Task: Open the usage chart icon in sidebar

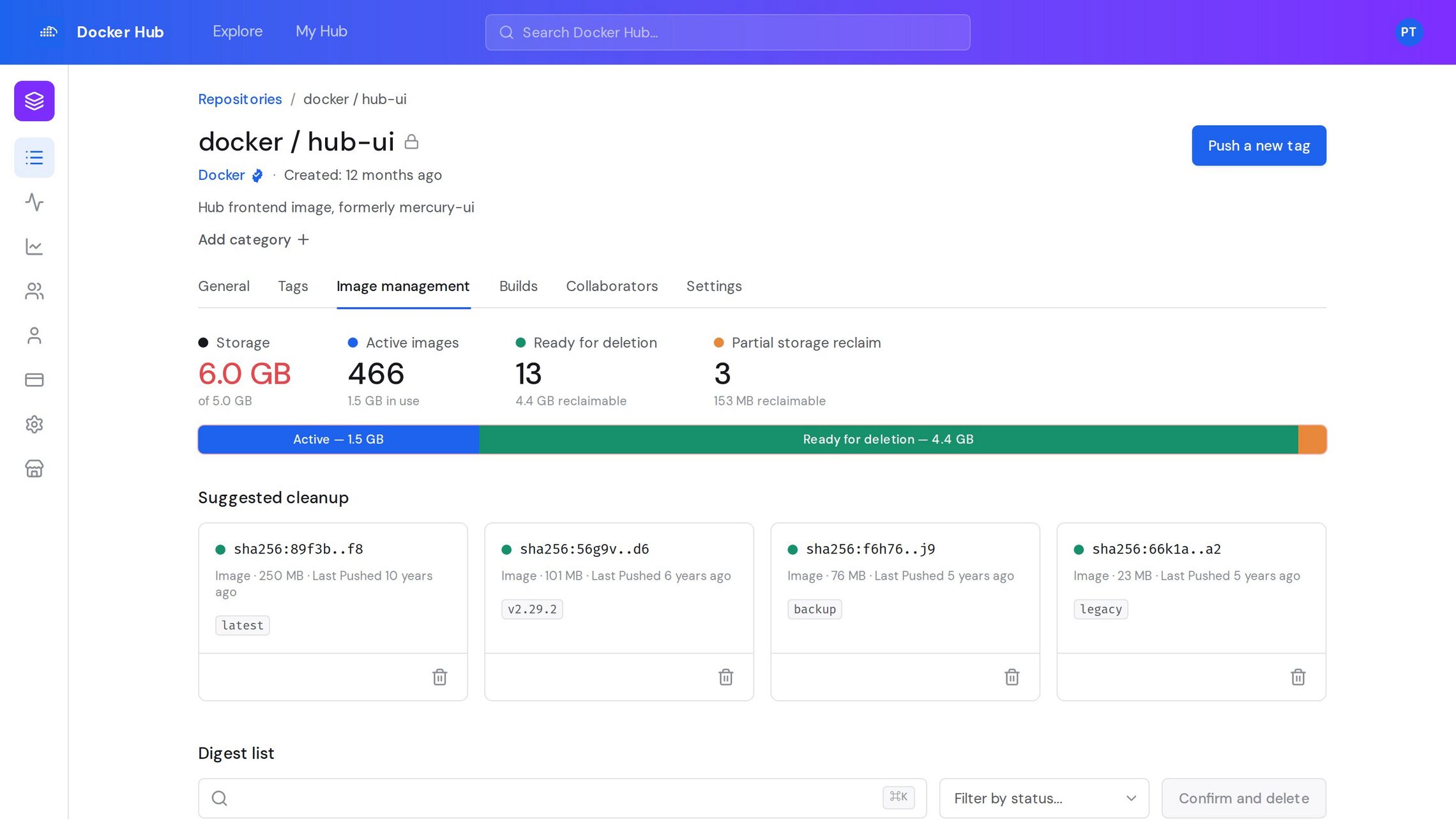Action: [34, 246]
